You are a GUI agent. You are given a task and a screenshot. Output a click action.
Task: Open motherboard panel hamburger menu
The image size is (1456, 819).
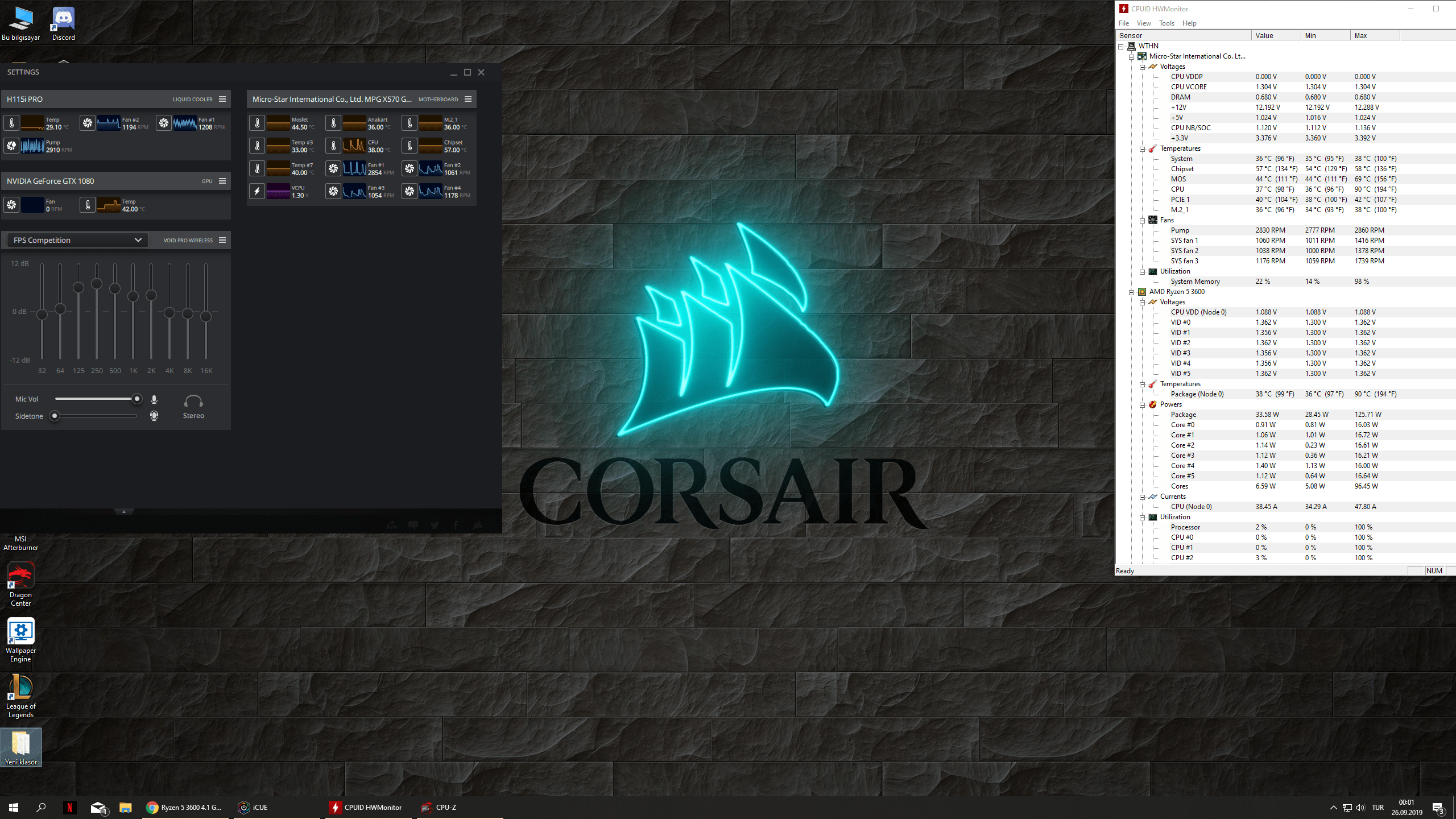tap(468, 99)
